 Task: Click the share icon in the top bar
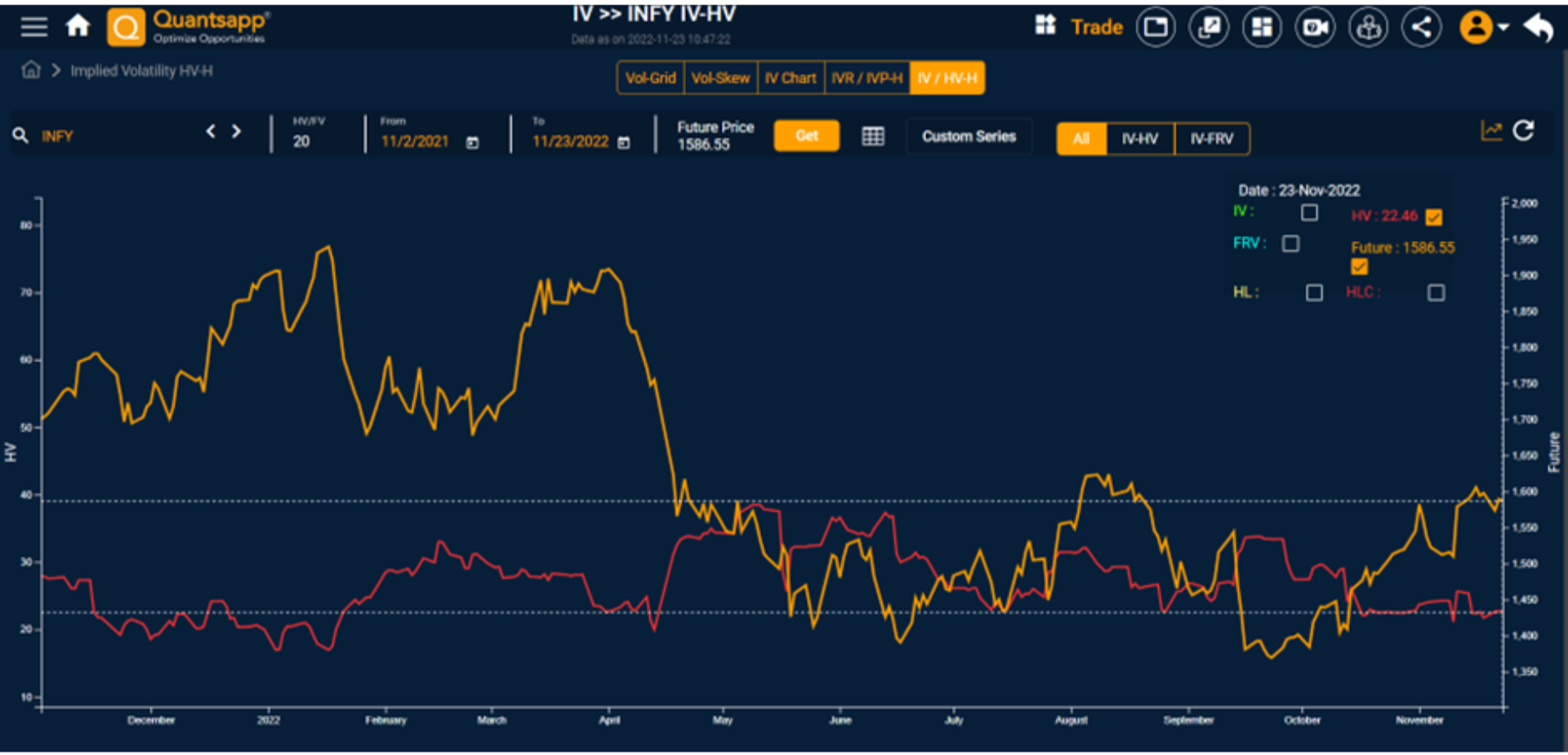1421,26
